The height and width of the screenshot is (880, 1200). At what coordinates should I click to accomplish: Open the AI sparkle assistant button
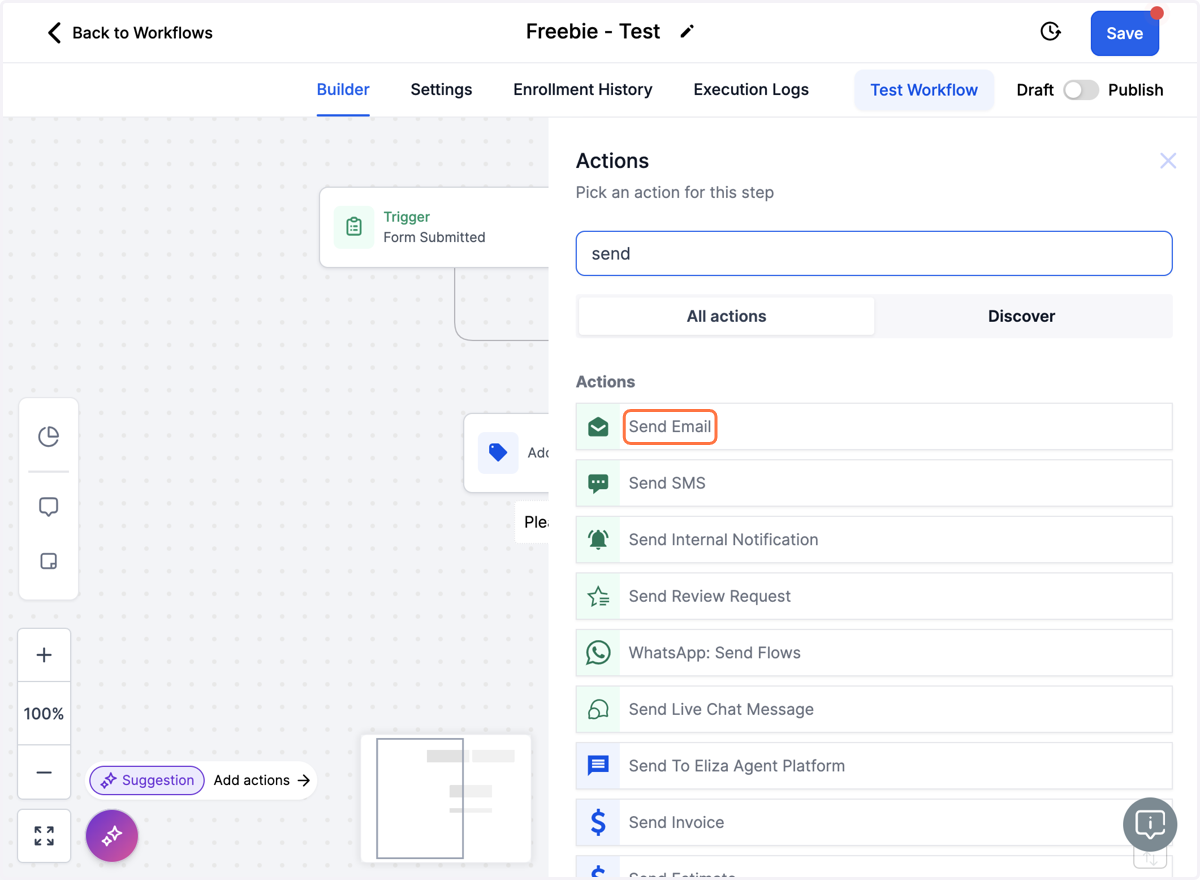pyautogui.click(x=112, y=835)
